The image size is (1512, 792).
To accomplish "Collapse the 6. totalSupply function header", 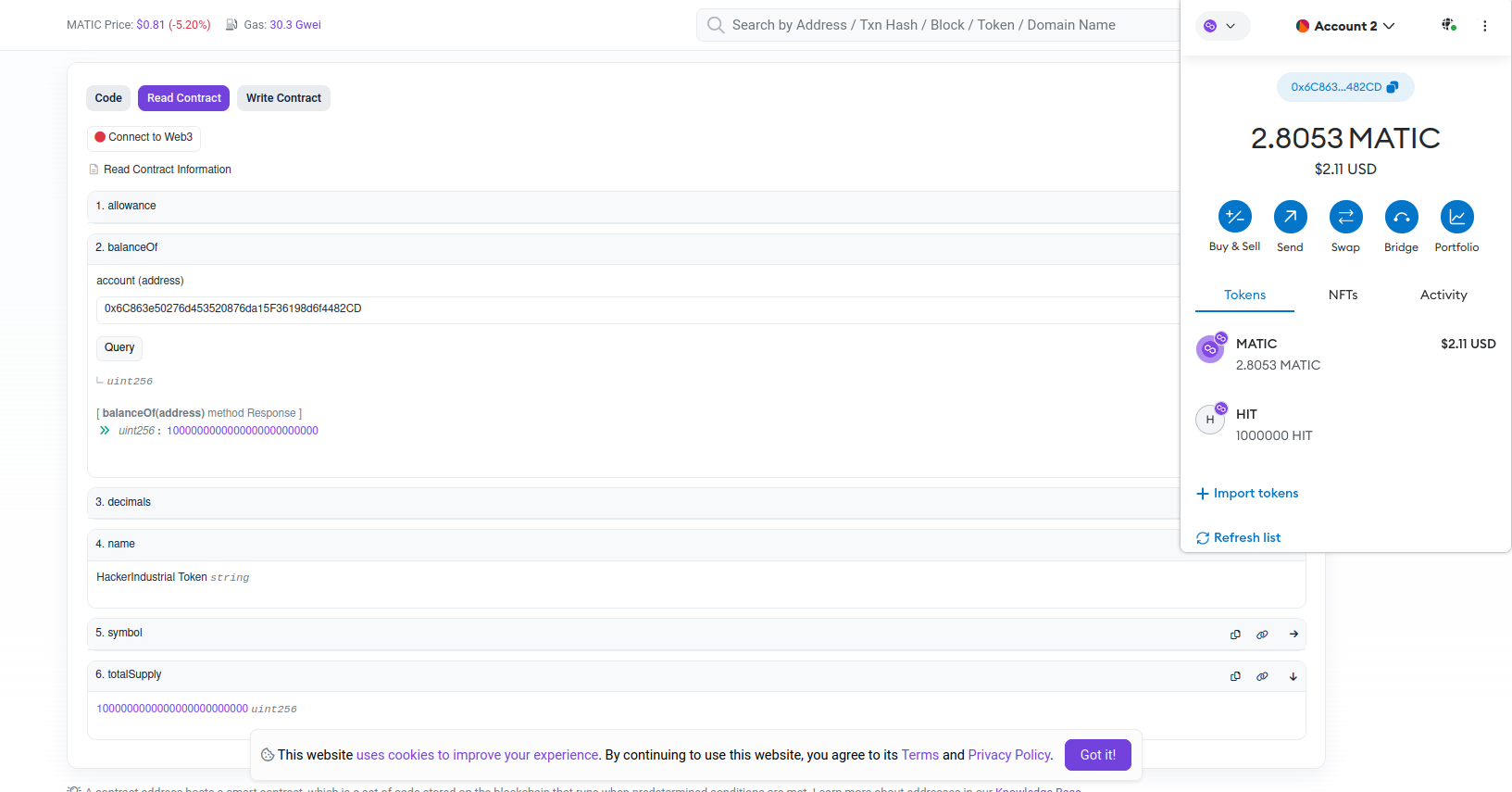I will 696,675.
